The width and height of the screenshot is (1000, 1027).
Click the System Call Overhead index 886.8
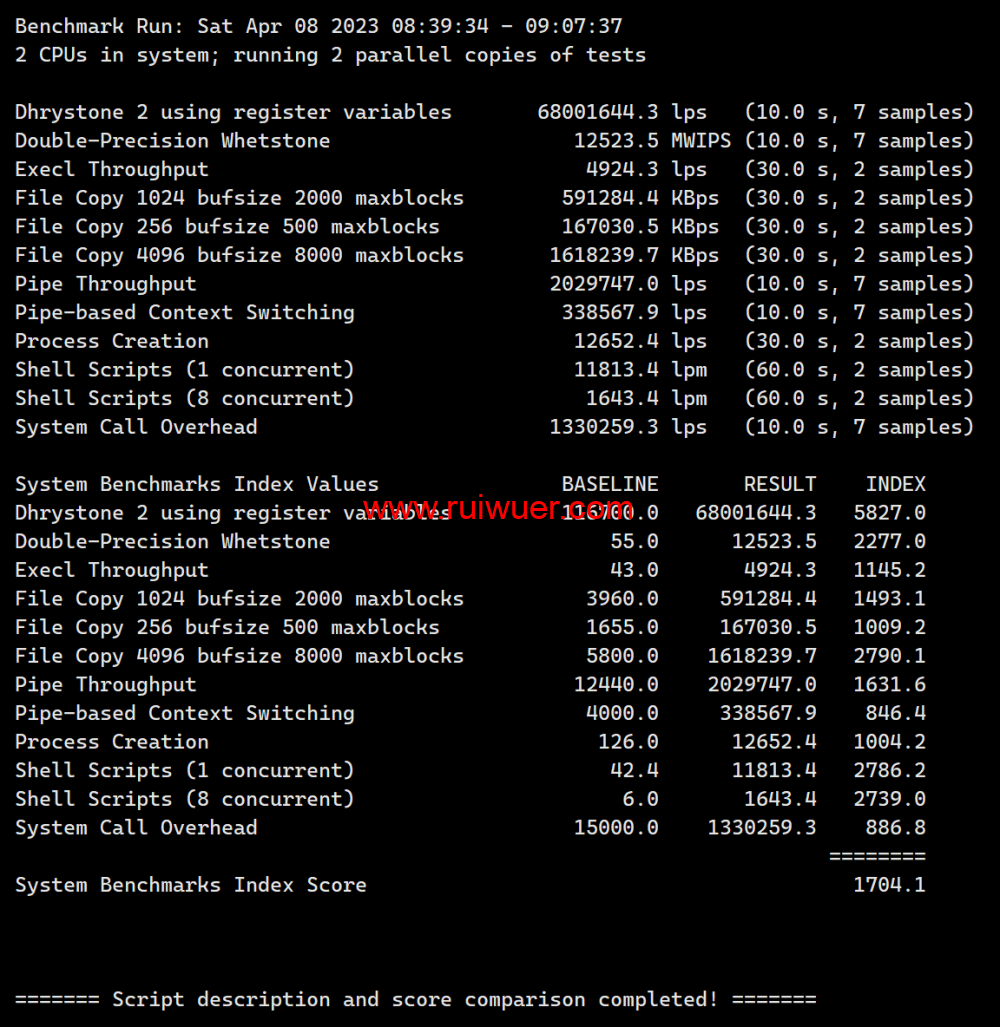pyautogui.click(x=895, y=828)
